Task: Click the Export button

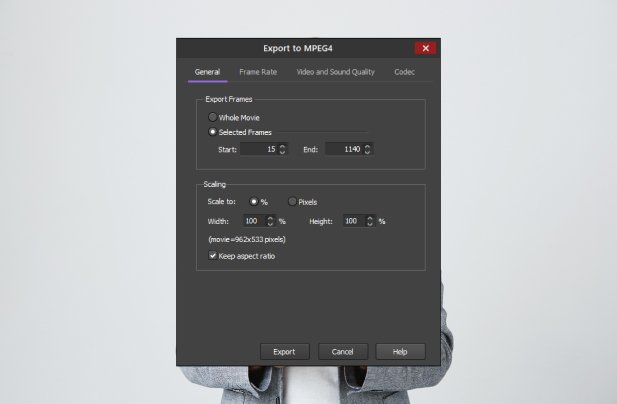Action: point(284,352)
